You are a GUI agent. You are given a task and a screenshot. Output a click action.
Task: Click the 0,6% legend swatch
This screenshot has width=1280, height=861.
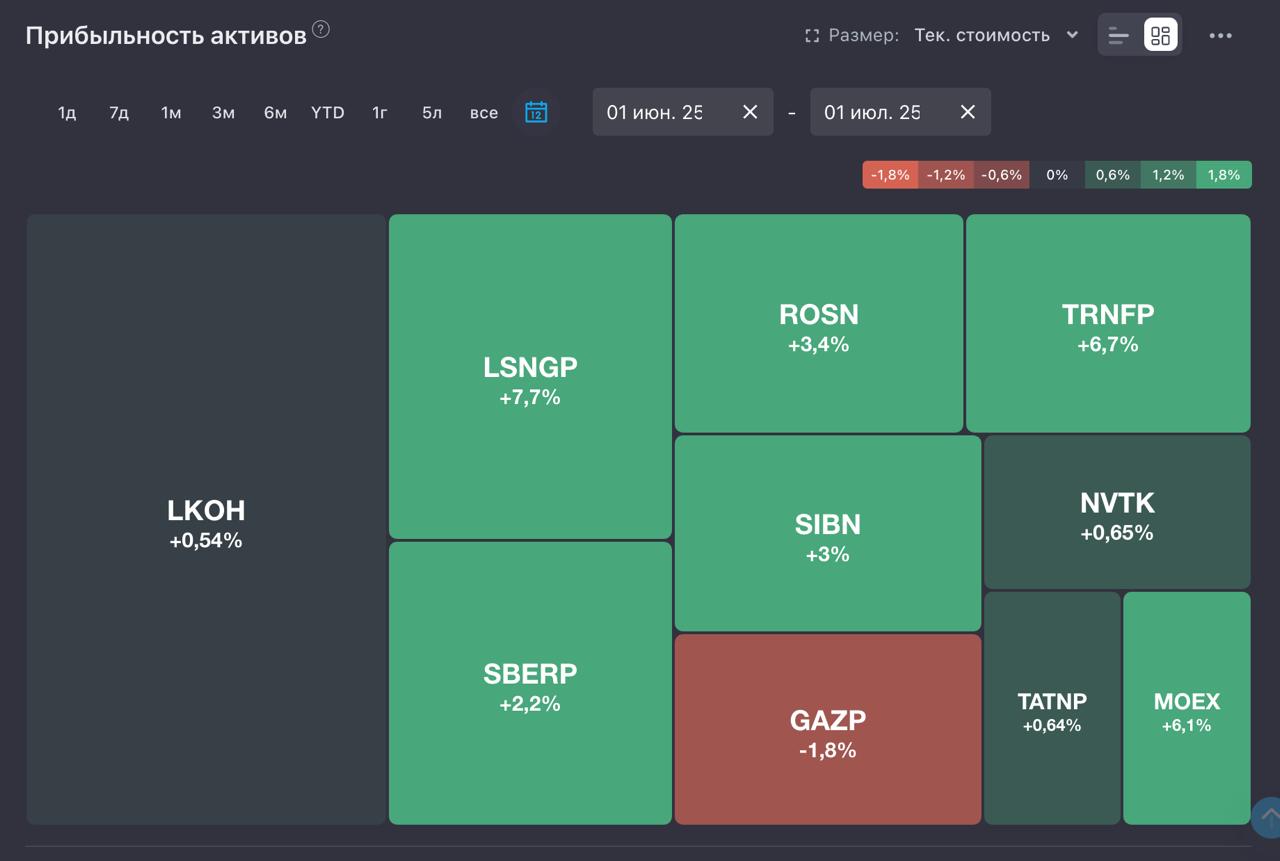(x=1113, y=175)
